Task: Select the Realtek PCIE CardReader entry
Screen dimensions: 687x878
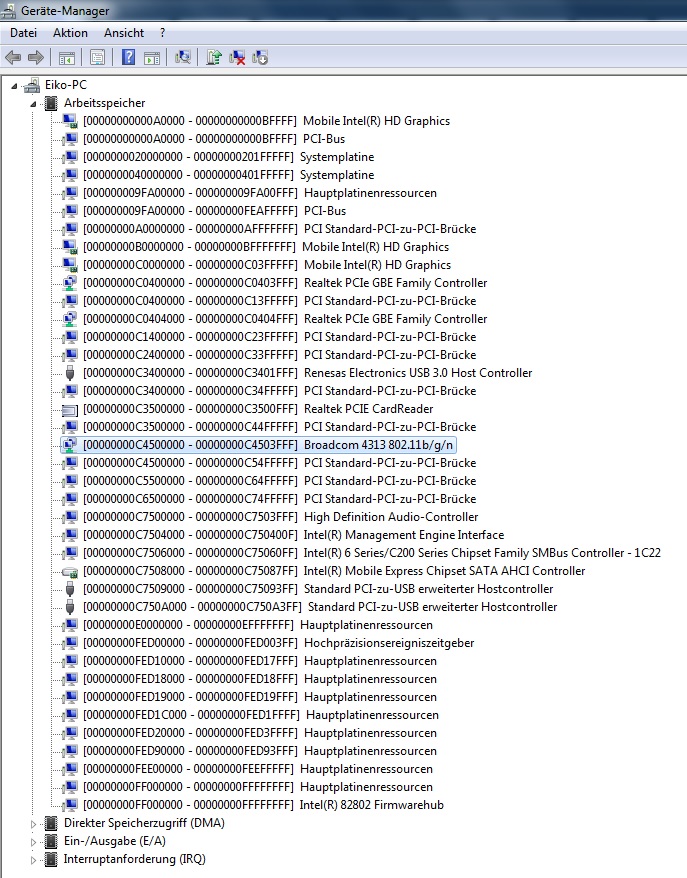Action: (x=258, y=409)
